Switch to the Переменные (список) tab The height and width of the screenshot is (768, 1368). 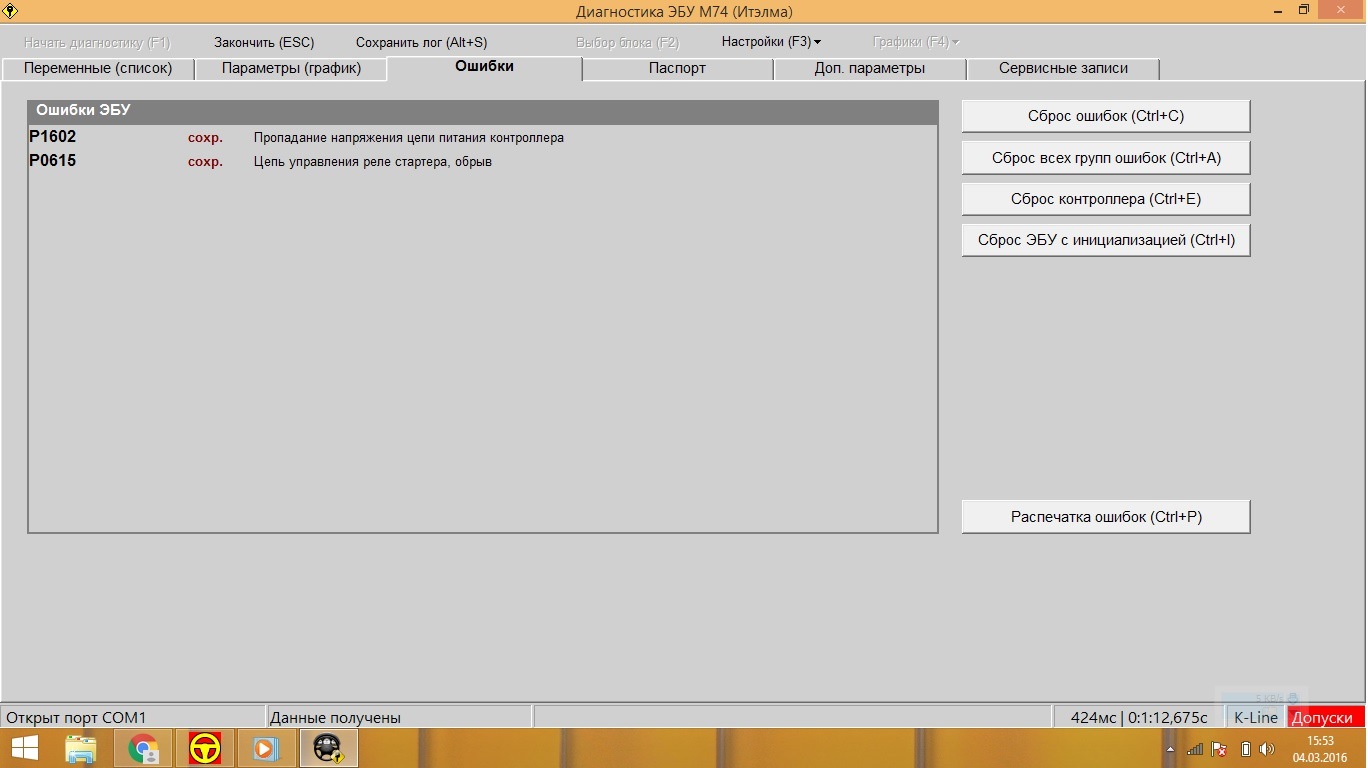pos(98,68)
